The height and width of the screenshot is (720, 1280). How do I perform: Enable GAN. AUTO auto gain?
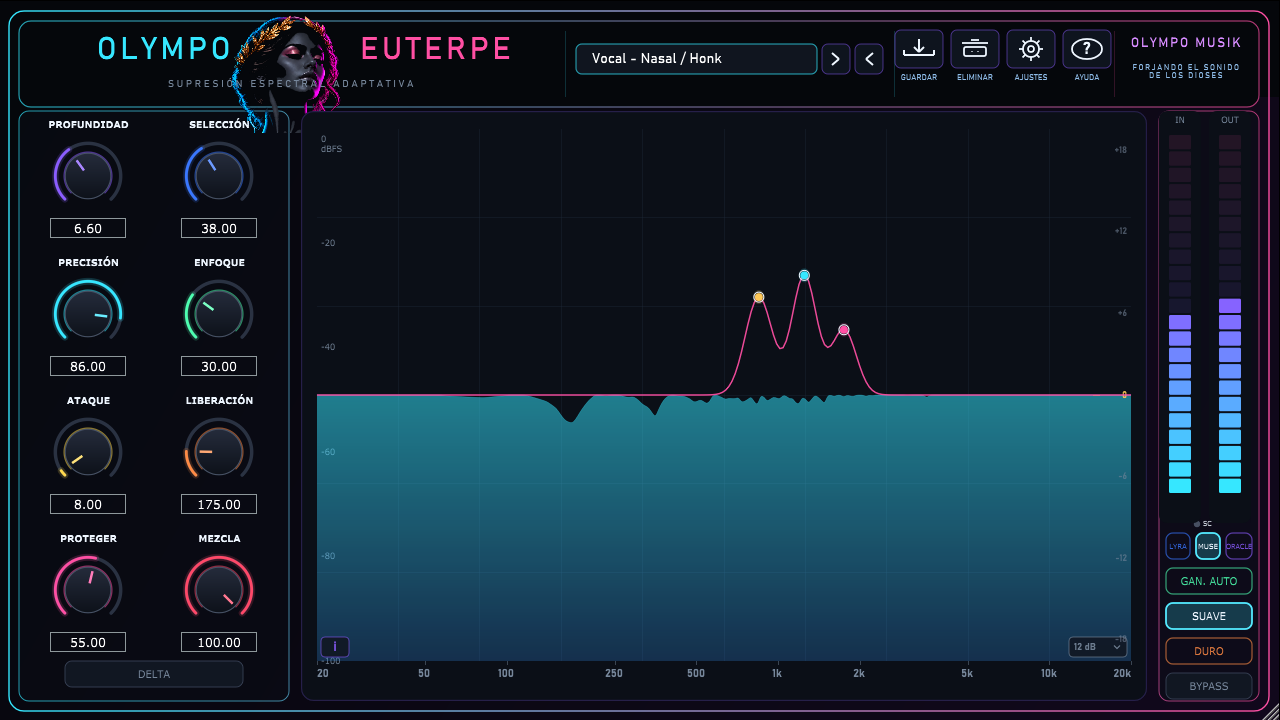point(1209,581)
